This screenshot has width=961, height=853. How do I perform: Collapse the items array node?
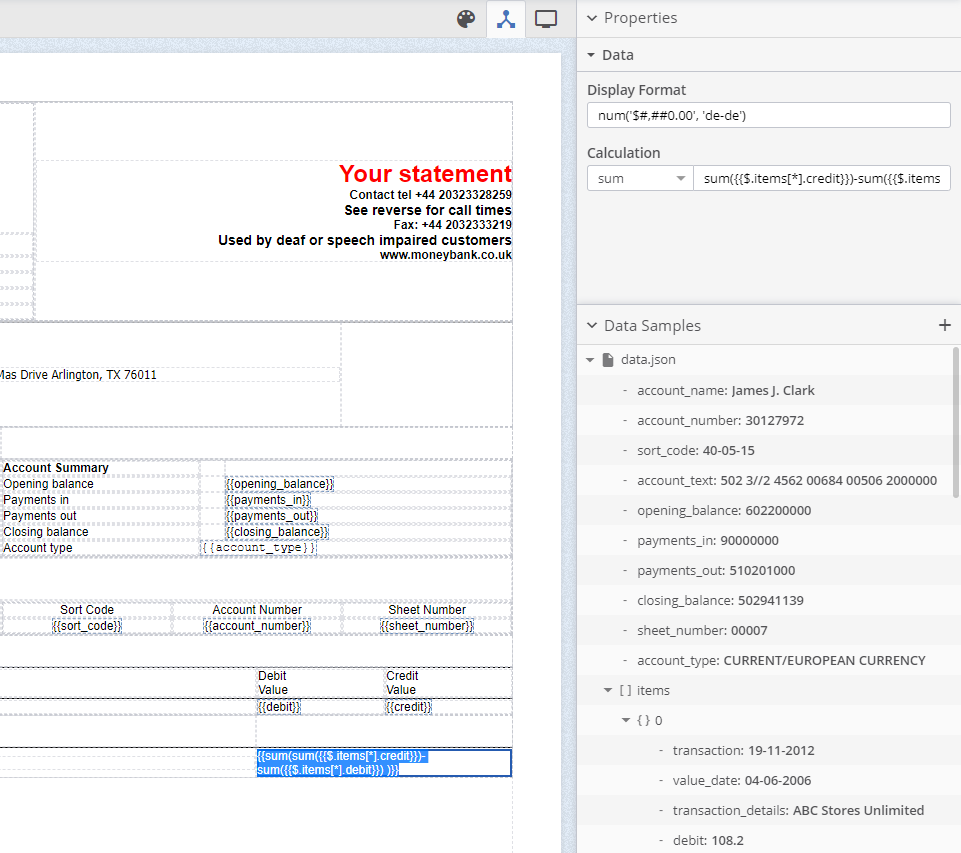click(x=608, y=690)
